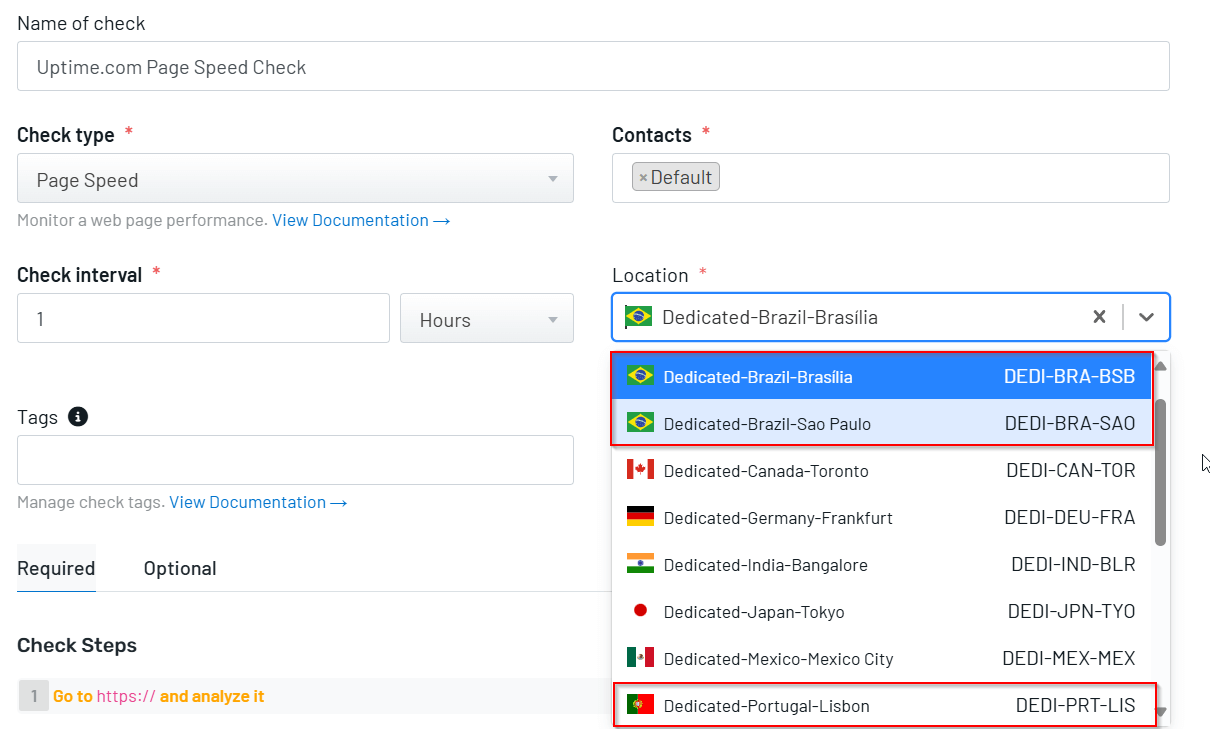Remove the Default contact tag
Image resolution: width=1210 pixels, height=729 pixels.
tap(643, 178)
